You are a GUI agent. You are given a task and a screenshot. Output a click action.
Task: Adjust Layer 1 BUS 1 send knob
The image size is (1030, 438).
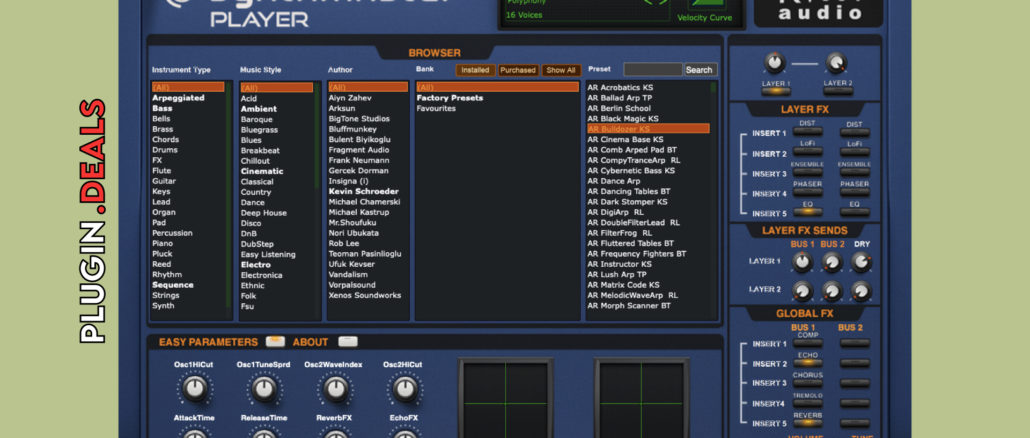[x=802, y=262]
